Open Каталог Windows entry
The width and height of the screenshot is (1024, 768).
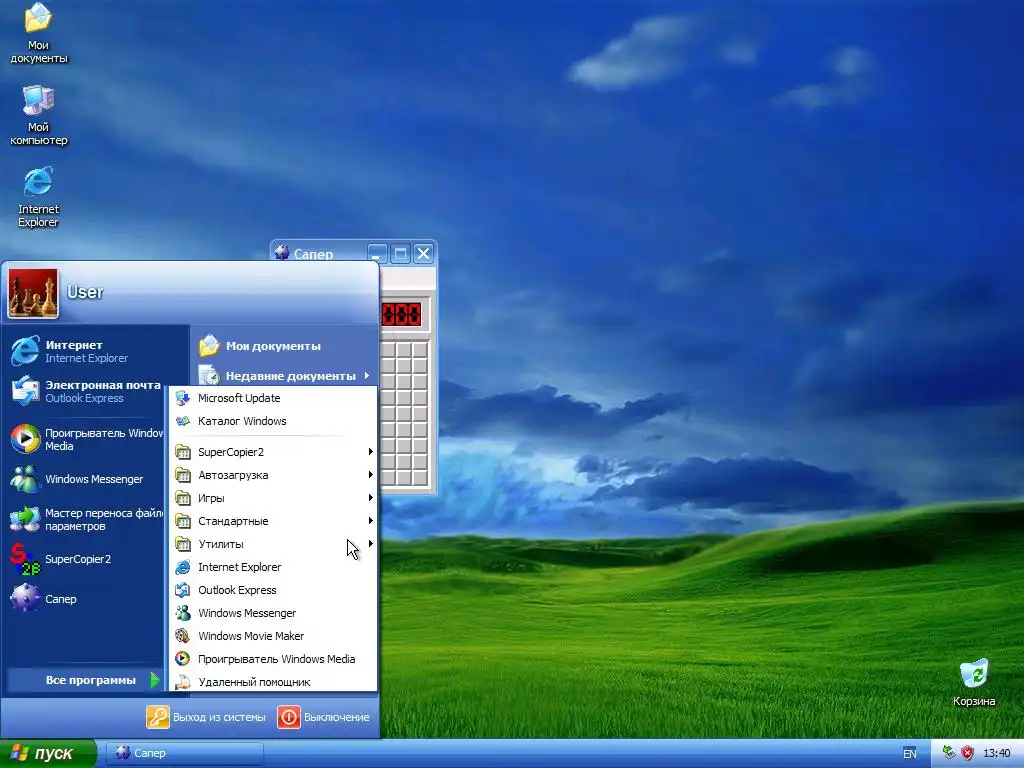pyautogui.click(x=273, y=421)
